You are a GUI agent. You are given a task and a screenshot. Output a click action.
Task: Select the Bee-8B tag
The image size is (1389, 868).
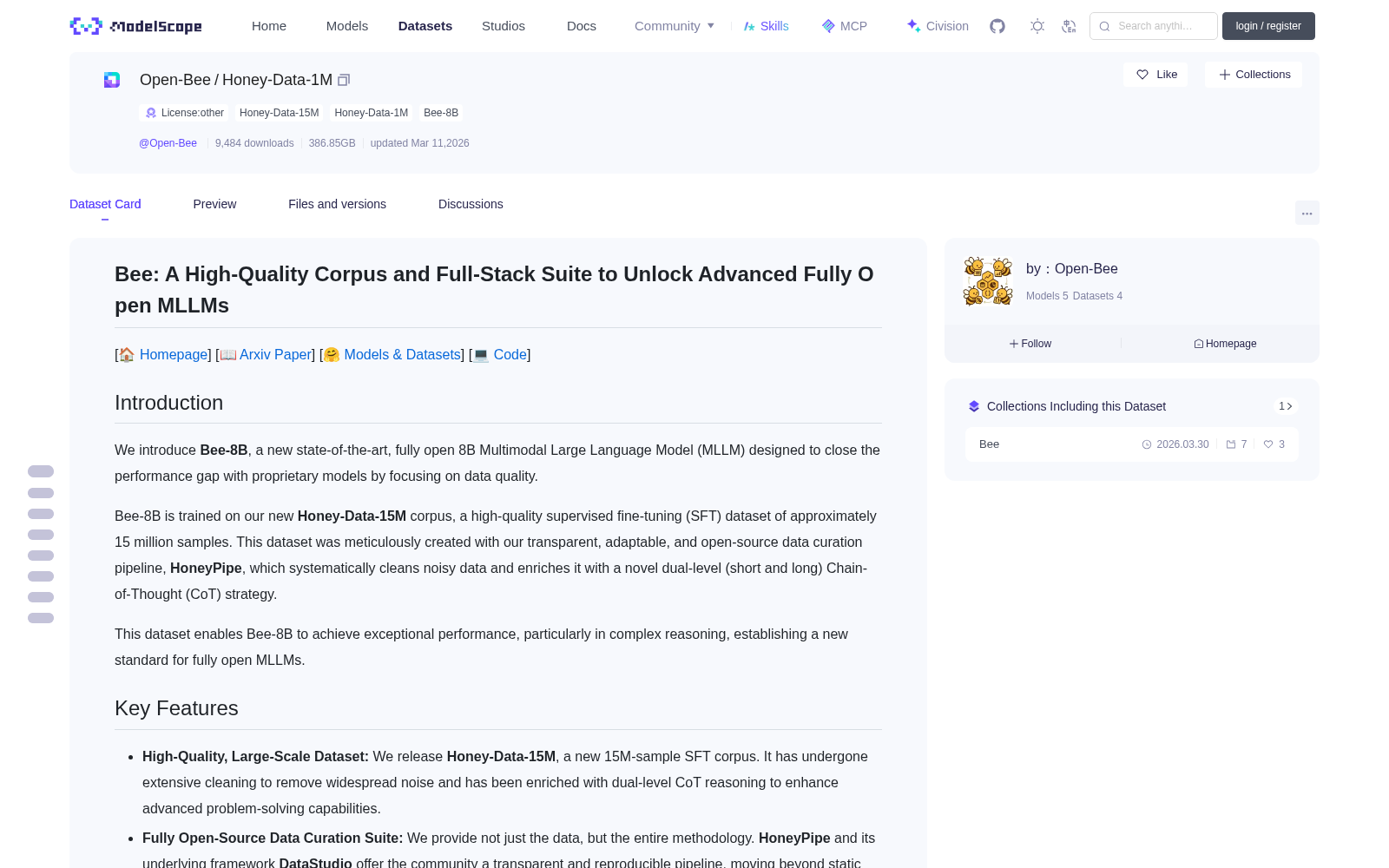coord(441,113)
